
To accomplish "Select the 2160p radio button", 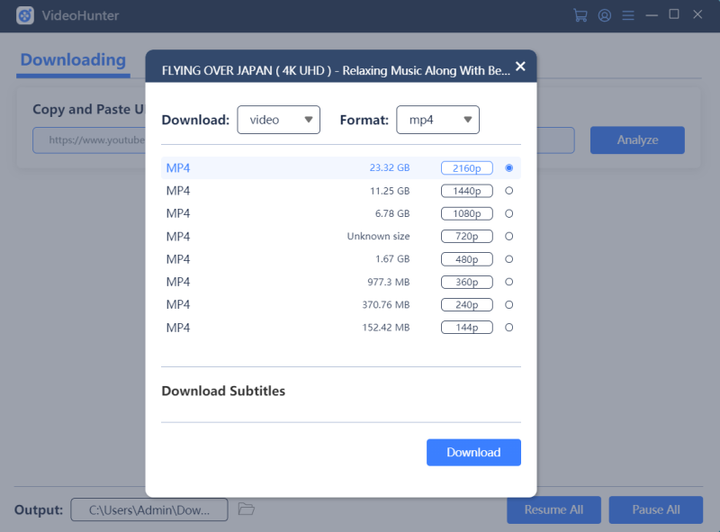I will [x=509, y=168].
